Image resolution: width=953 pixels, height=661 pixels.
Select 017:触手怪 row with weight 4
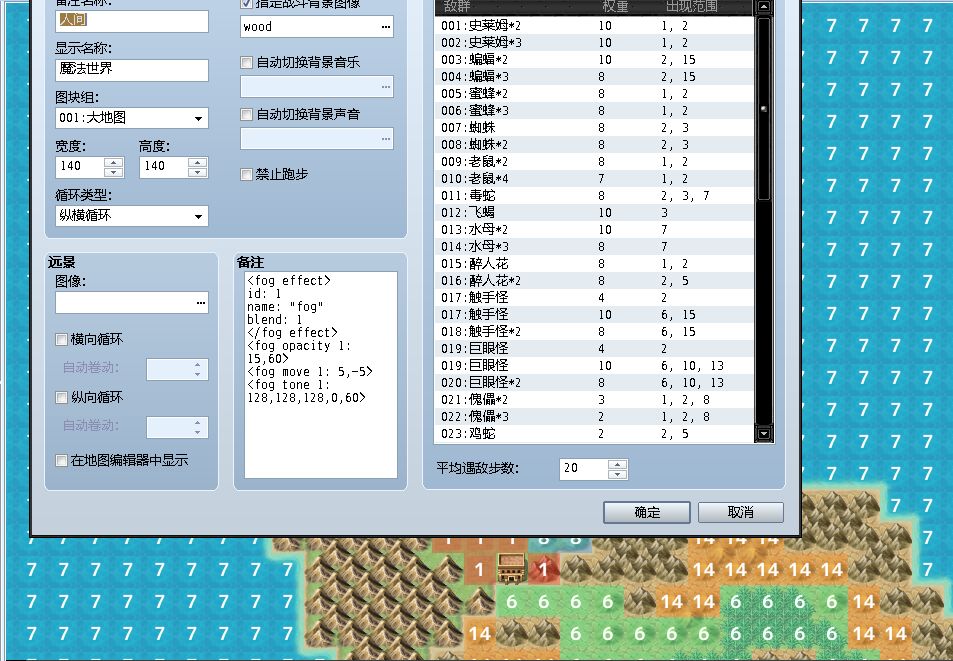pos(595,298)
